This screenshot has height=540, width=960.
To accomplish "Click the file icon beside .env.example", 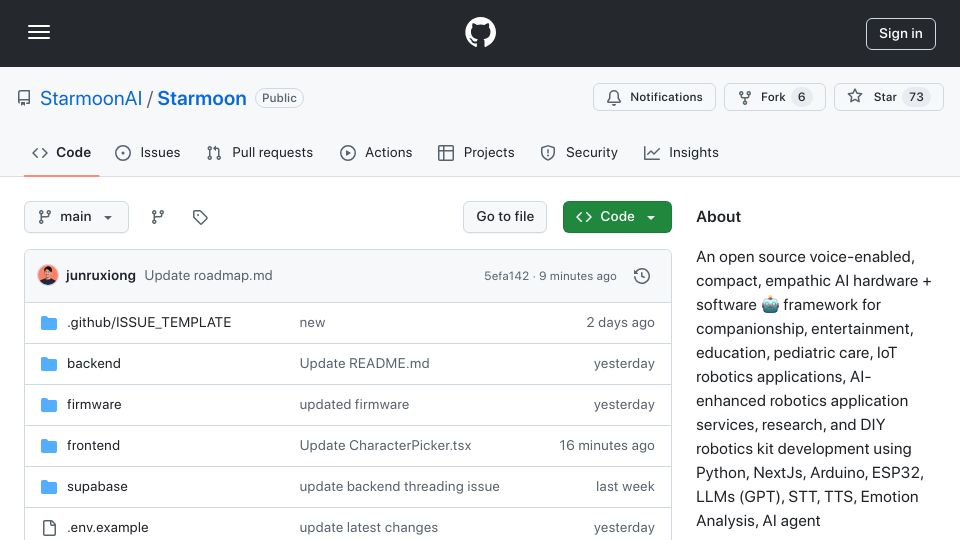I will (49, 528).
